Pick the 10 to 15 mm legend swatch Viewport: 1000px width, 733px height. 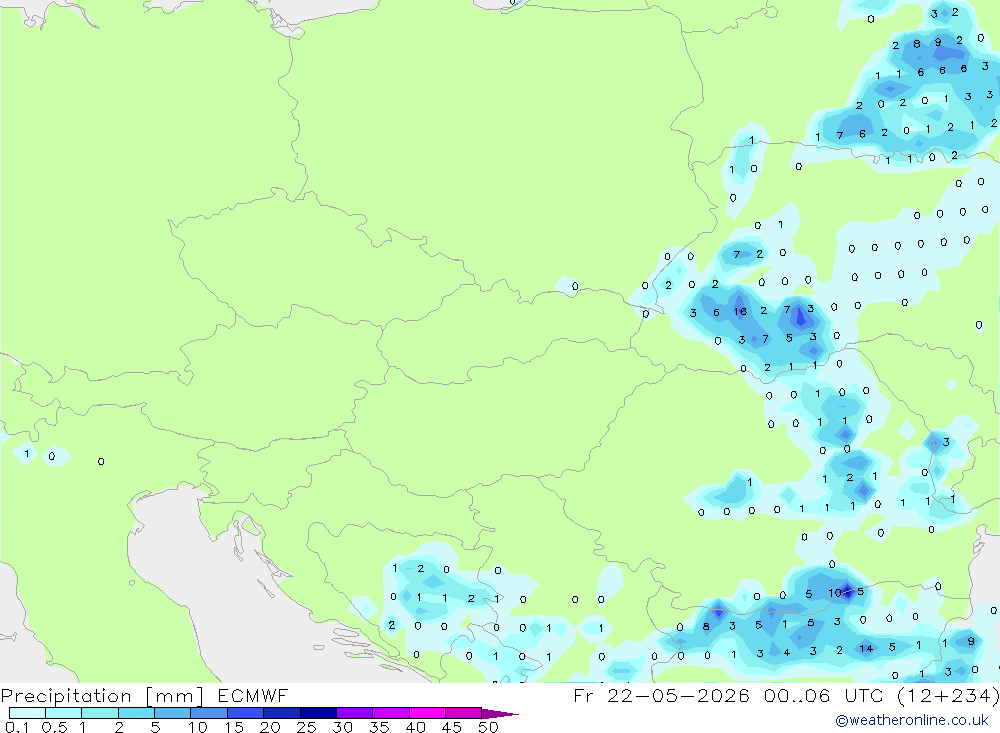209,713
